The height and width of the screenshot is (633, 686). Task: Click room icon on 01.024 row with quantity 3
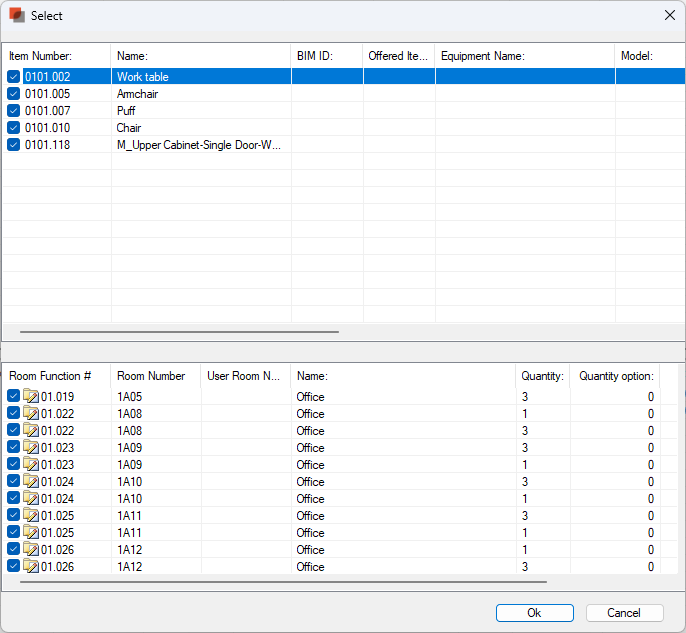(x=31, y=482)
